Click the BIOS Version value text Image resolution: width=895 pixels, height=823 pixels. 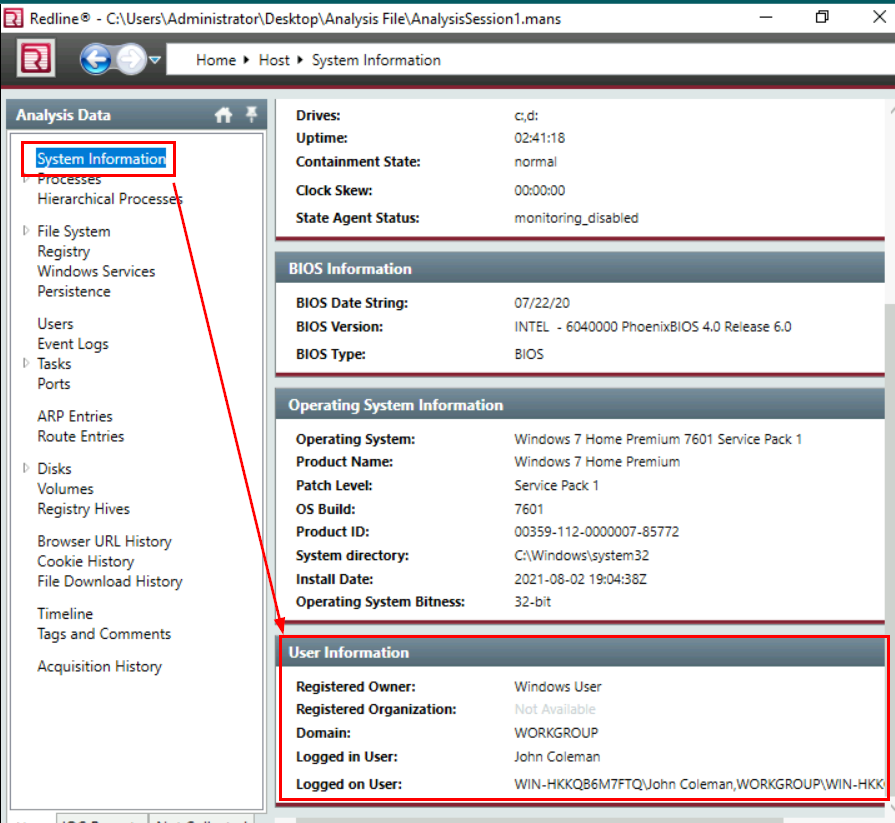[652, 327]
